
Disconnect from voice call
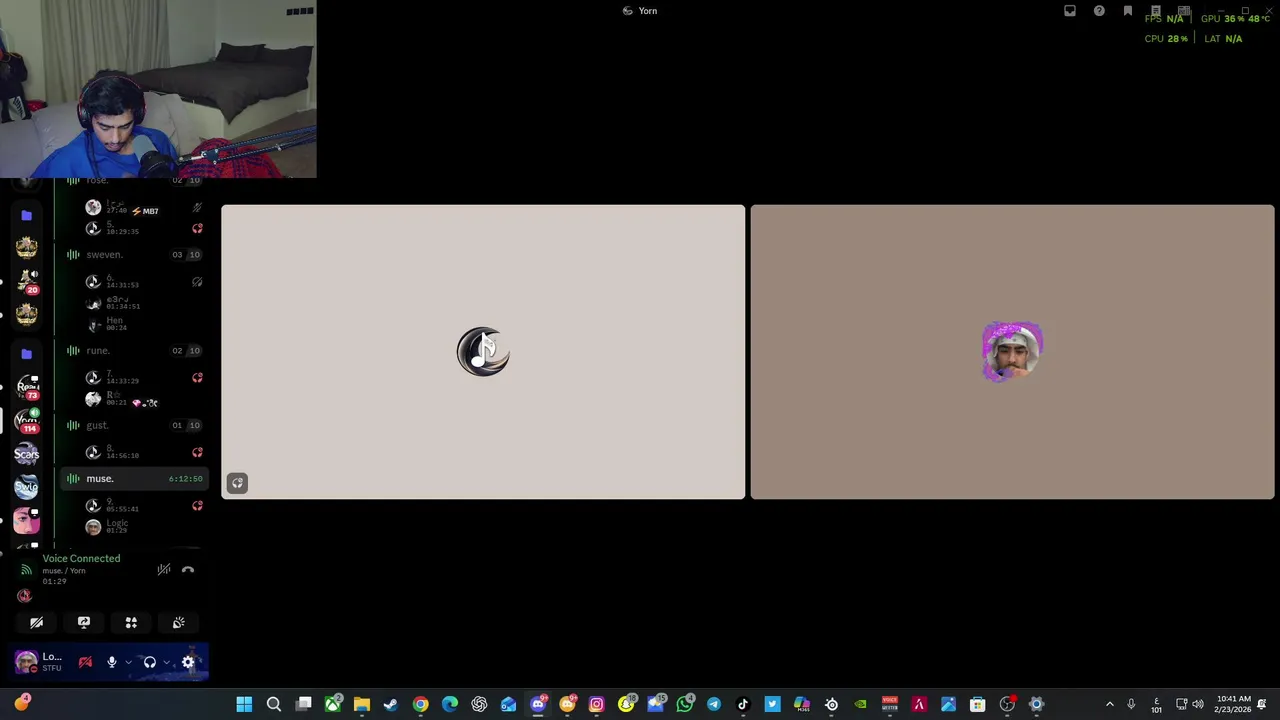pos(188,570)
